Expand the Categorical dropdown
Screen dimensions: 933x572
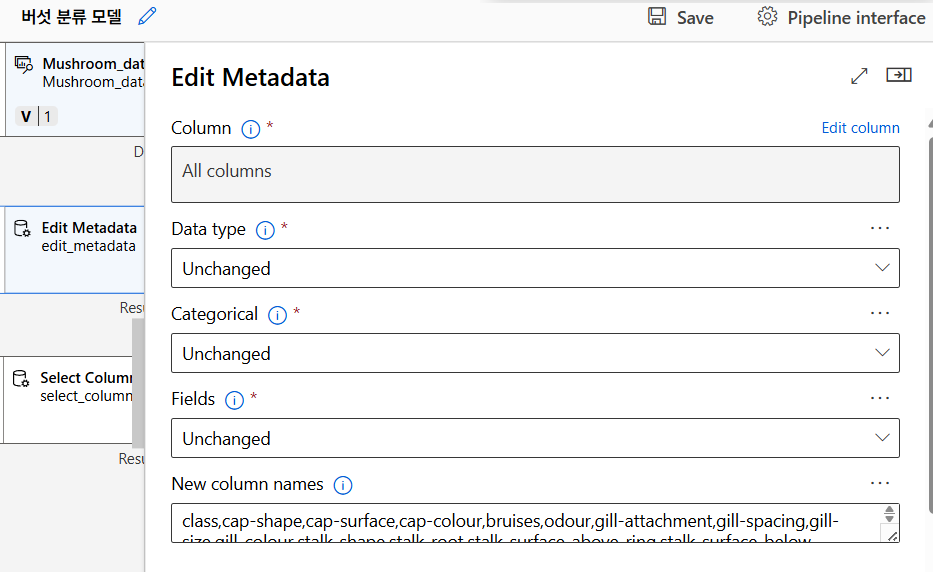535,353
